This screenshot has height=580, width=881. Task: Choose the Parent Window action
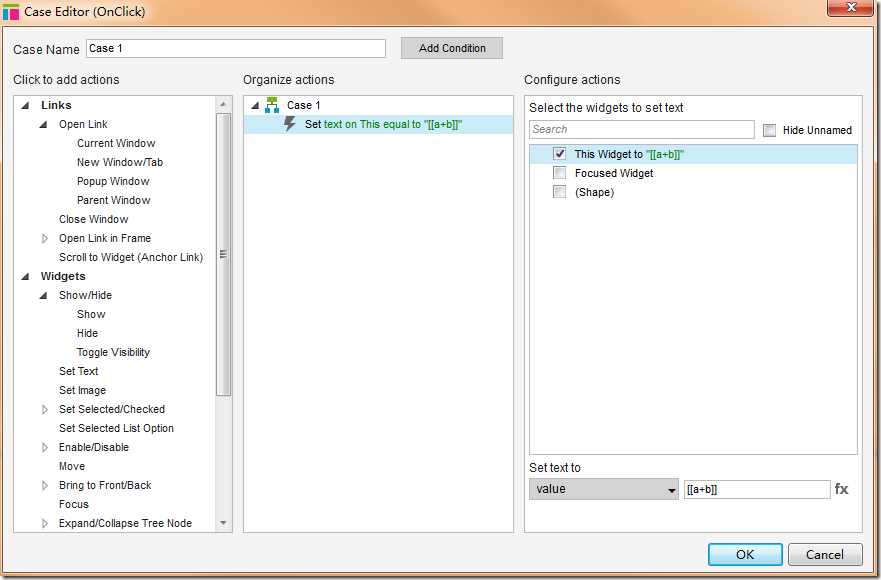(113, 201)
